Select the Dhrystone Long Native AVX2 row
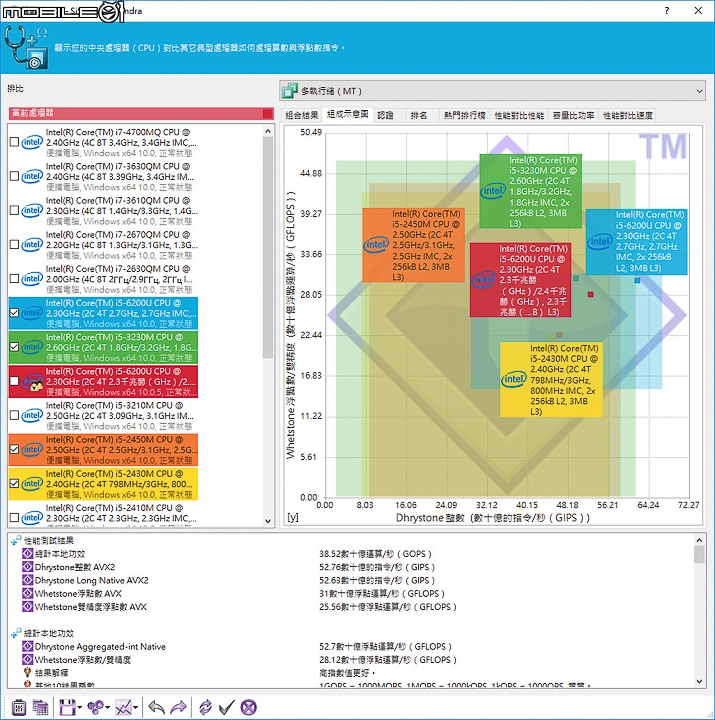Viewport: 715px width, 720px height. pos(91,580)
